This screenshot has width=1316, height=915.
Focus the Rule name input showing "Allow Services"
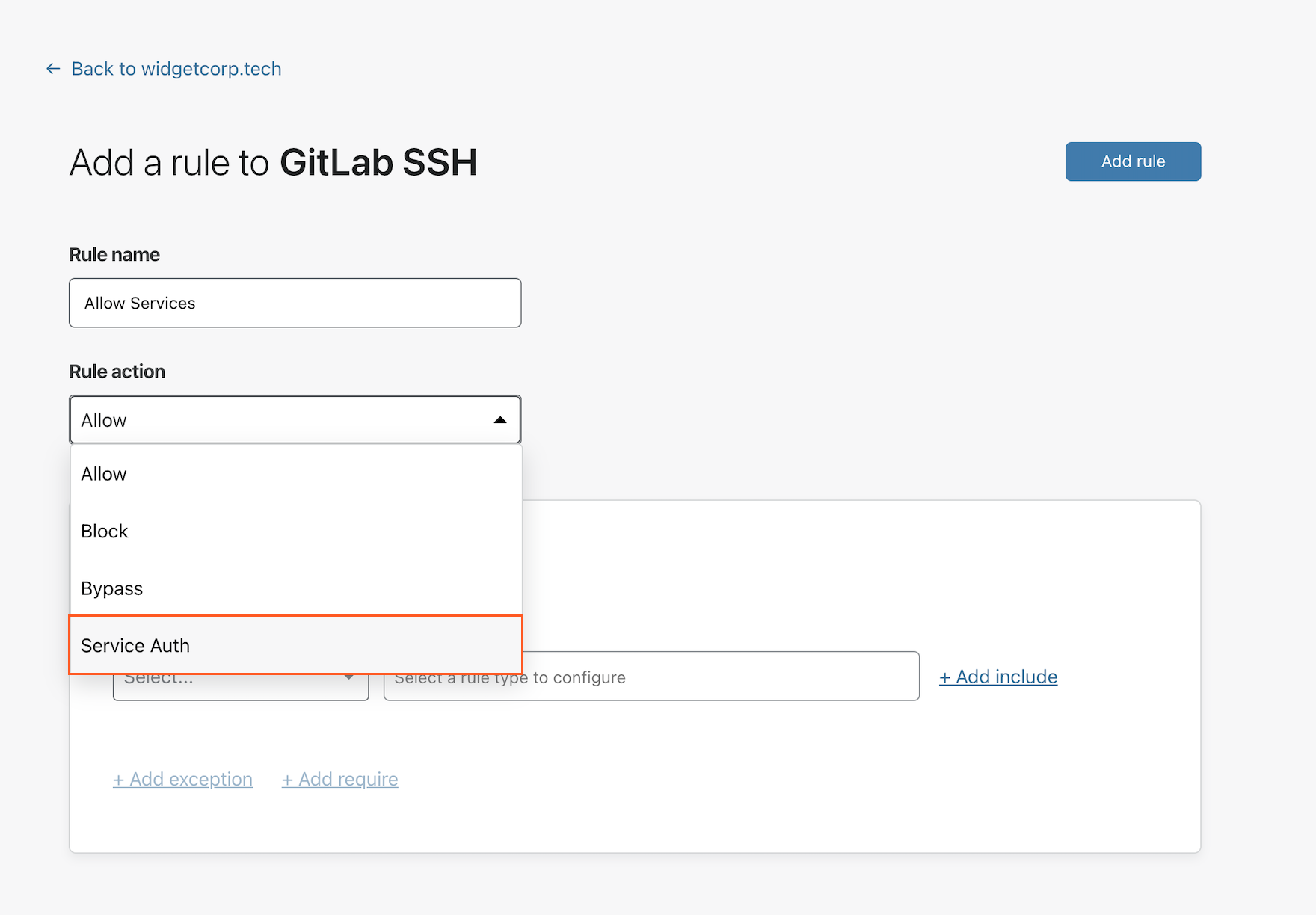coord(295,303)
